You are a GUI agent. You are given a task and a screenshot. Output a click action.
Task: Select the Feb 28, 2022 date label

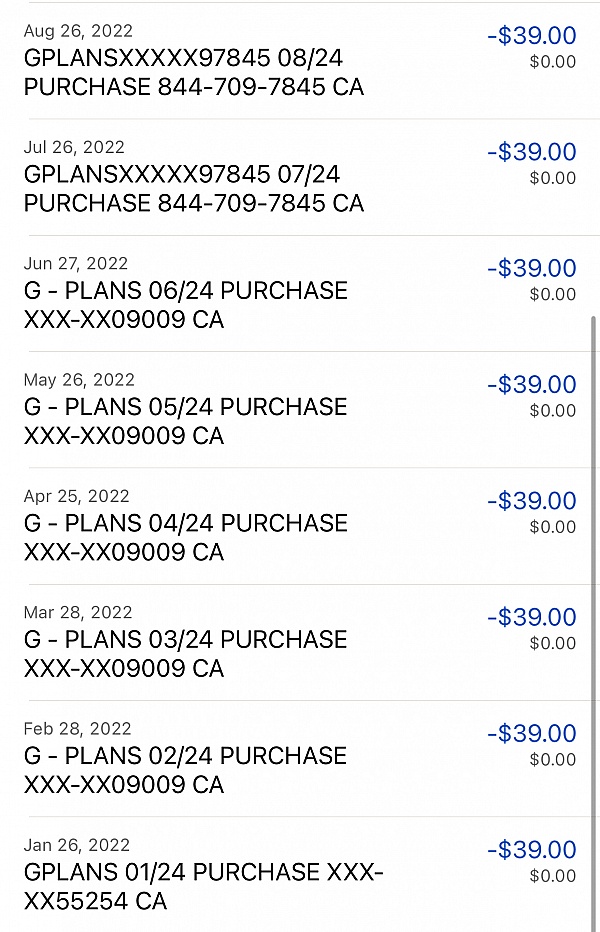pyautogui.click(x=77, y=729)
